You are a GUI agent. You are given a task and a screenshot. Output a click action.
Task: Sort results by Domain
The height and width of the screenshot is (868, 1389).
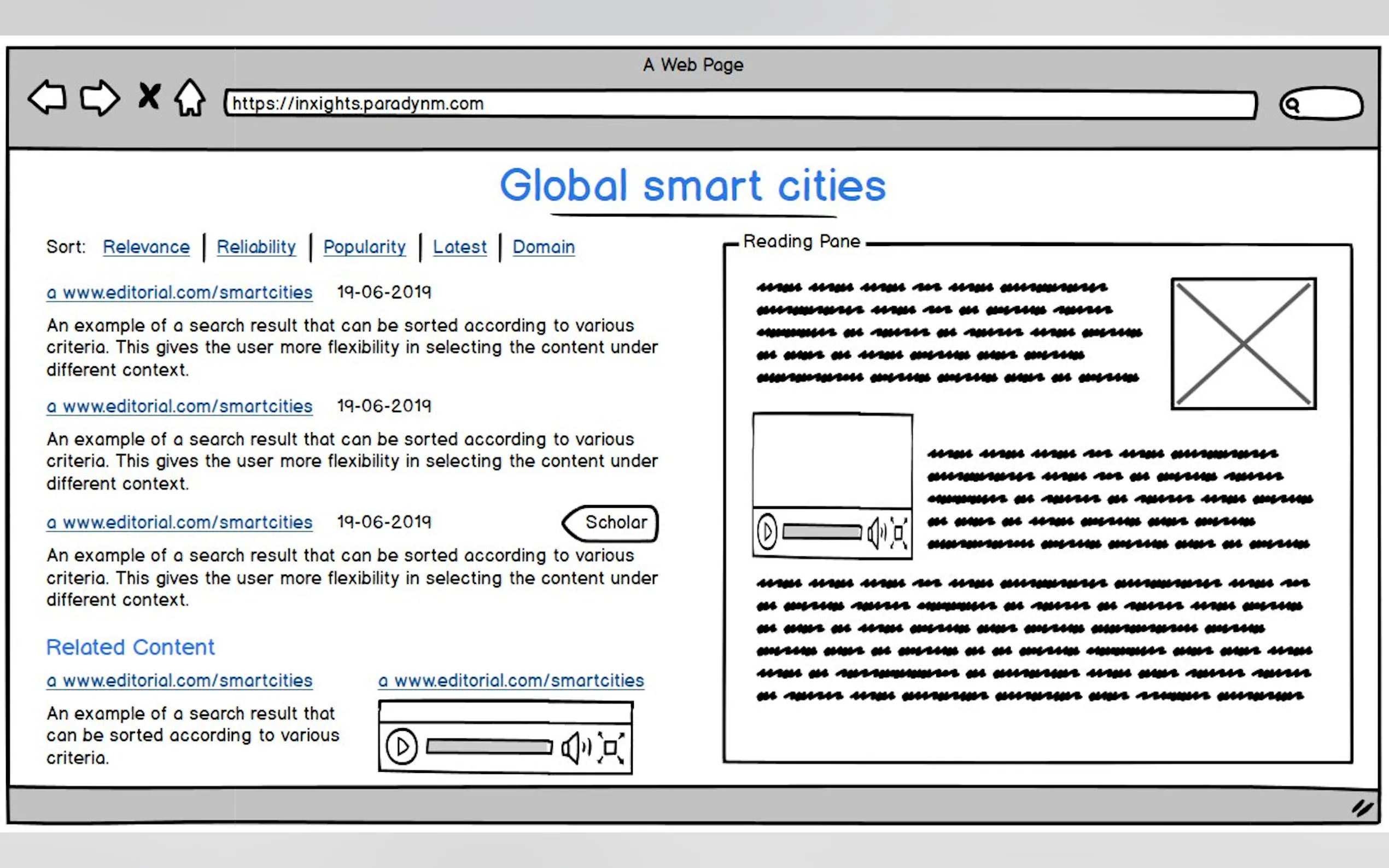click(x=543, y=247)
